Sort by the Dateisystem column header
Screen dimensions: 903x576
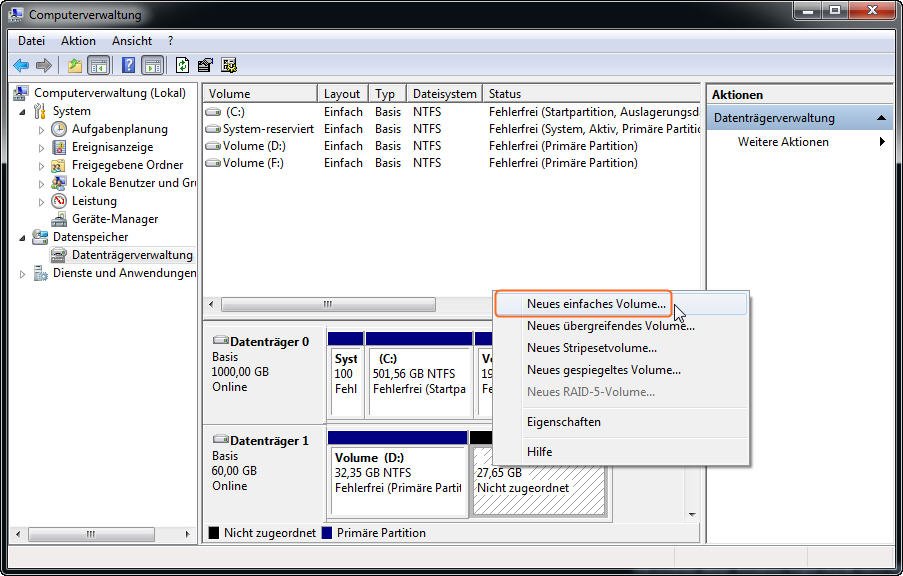pos(444,94)
